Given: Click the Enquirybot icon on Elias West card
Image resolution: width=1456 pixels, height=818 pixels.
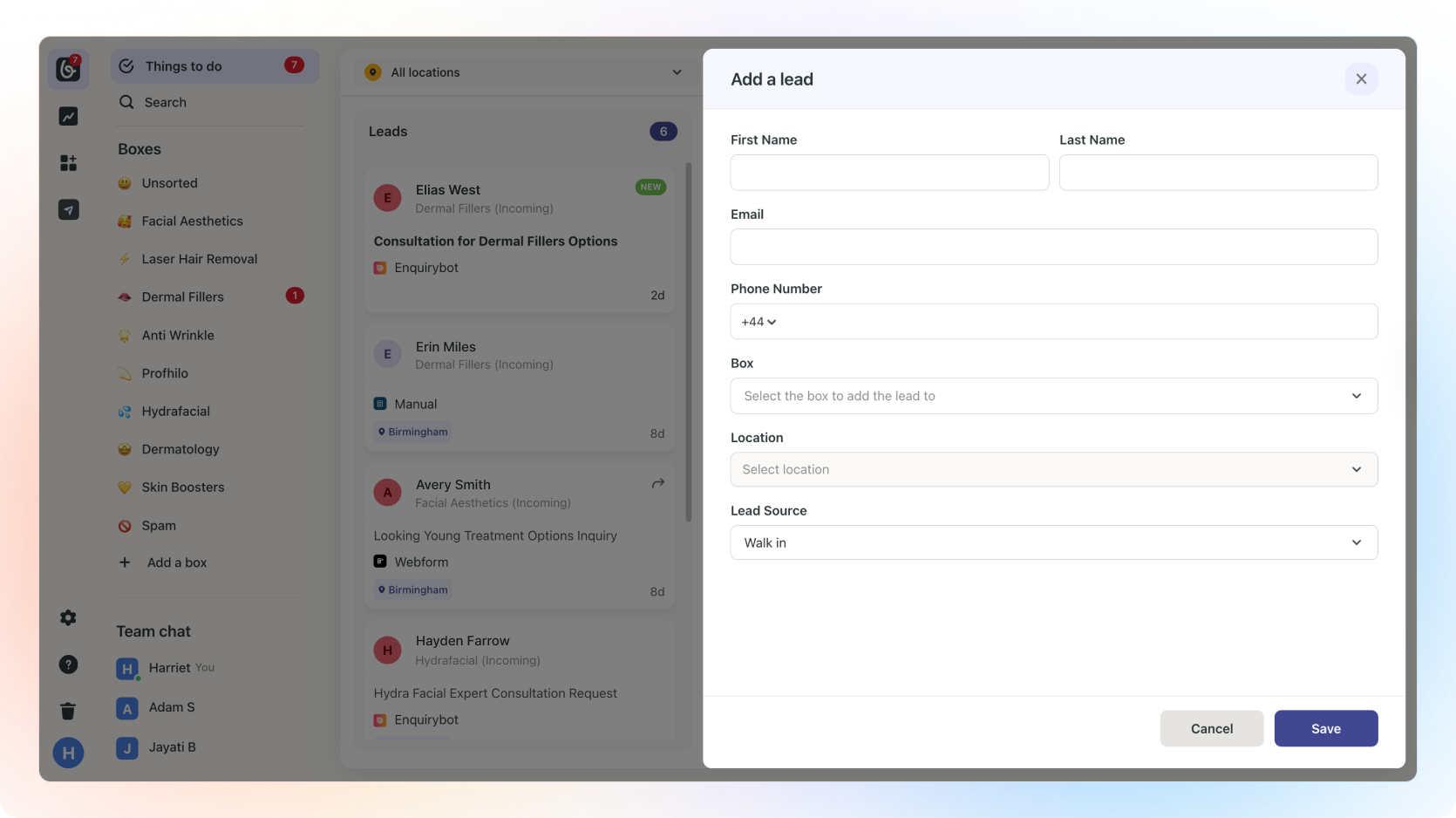Looking at the screenshot, I should point(380,268).
